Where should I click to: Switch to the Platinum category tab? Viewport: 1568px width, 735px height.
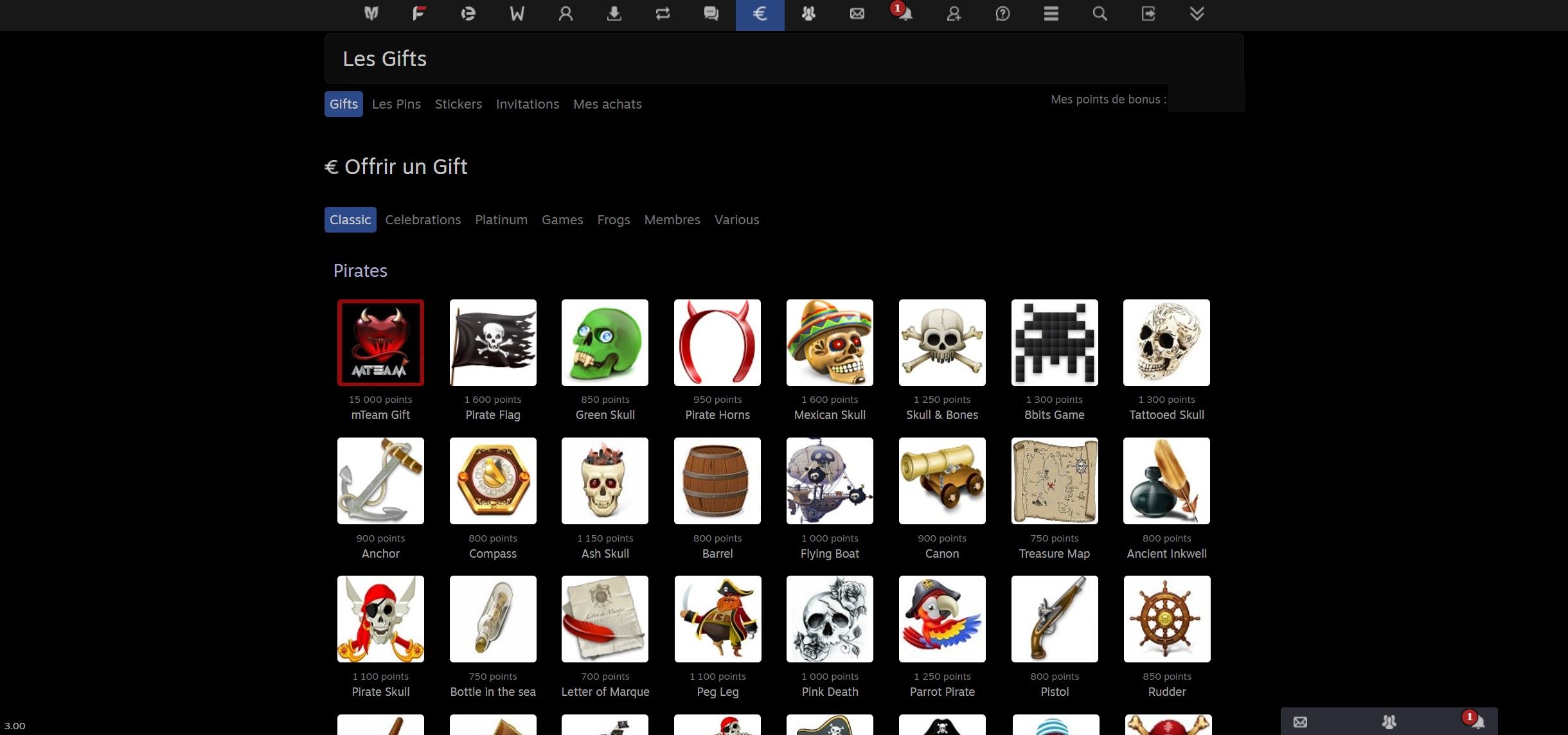coord(501,220)
